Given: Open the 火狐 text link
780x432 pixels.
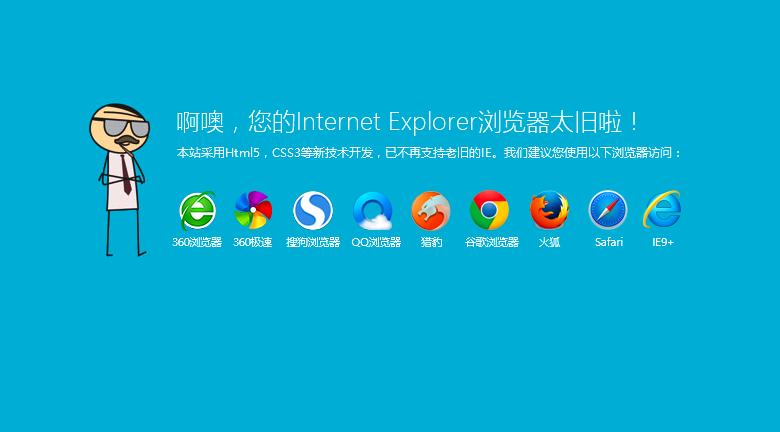Looking at the screenshot, I should click(x=549, y=242).
